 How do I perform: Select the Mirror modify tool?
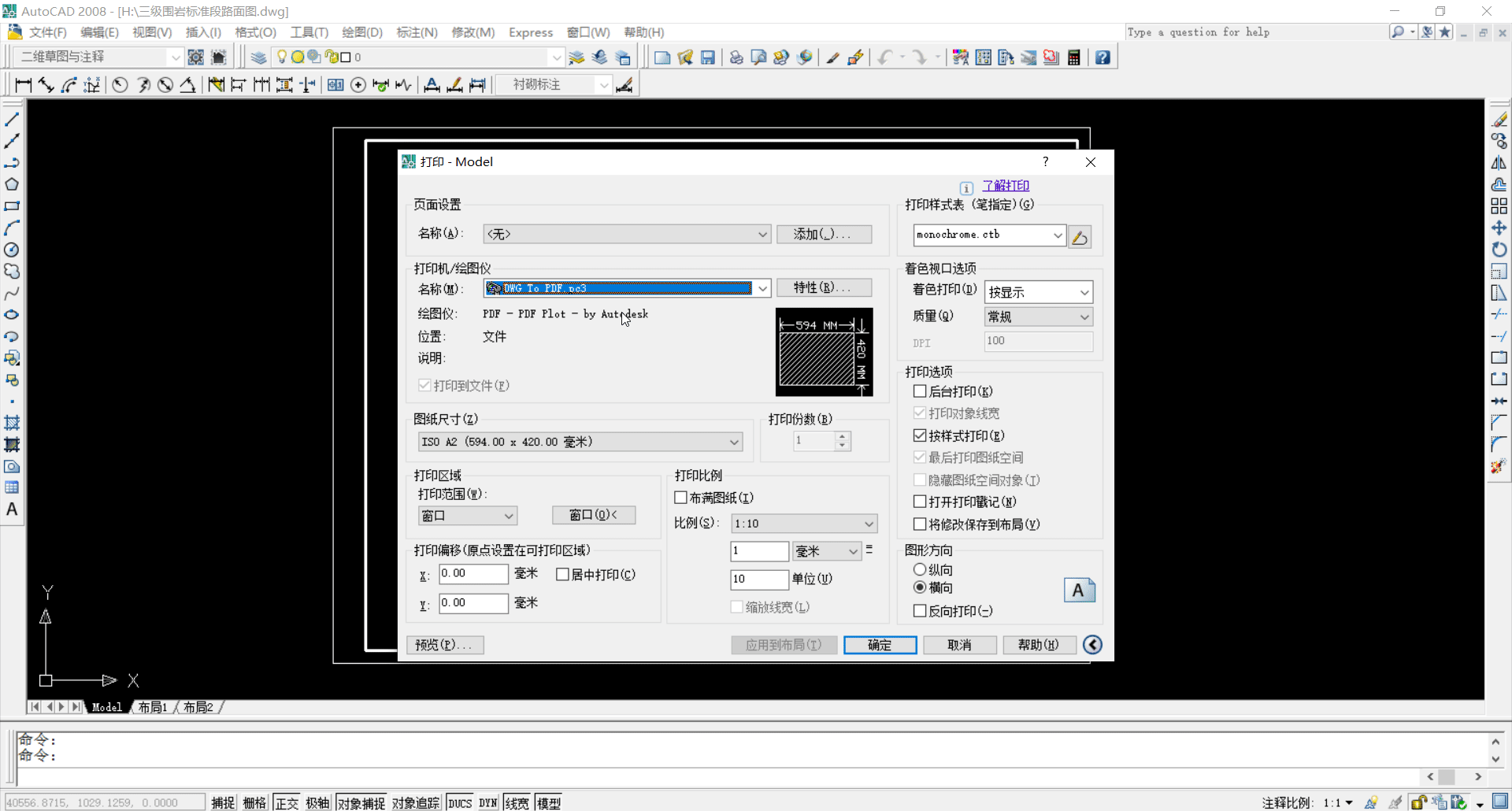[x=1499, y=163]
